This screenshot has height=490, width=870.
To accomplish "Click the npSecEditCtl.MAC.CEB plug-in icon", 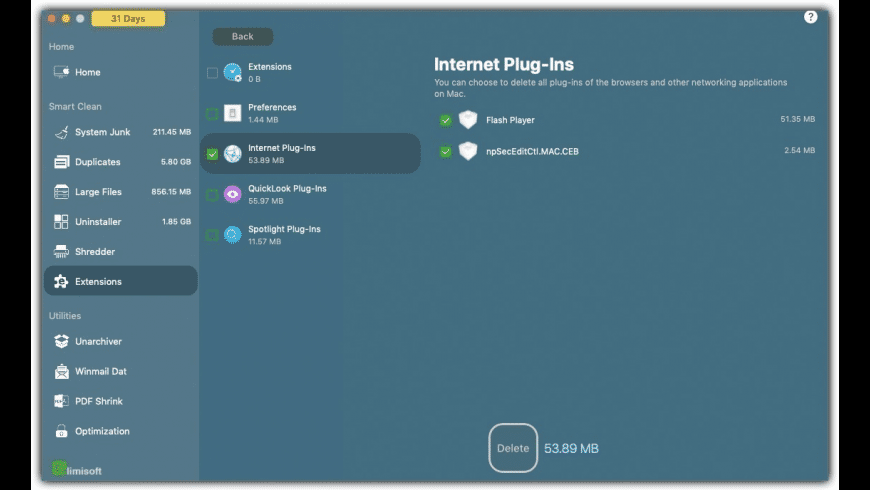I will pos(468,151).
